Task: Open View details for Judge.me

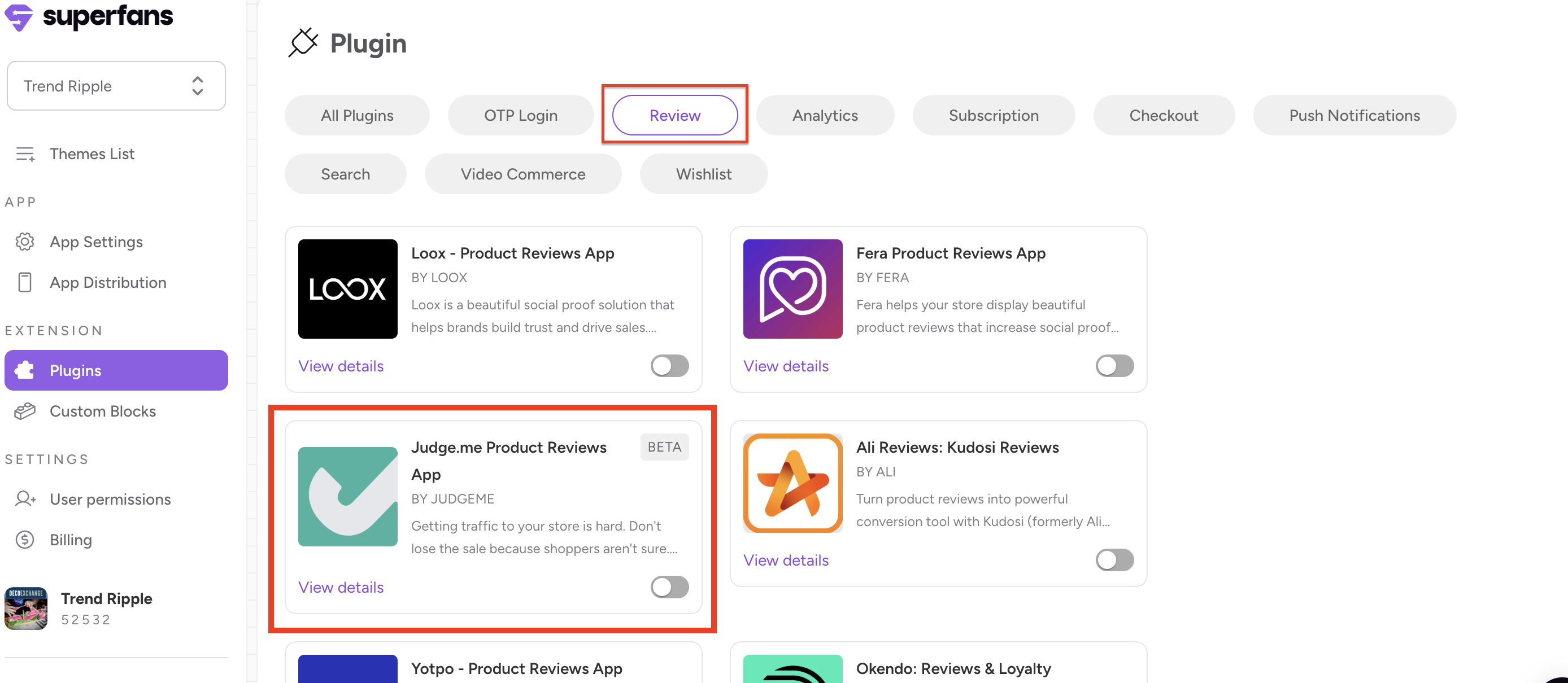Action: [341, 587]
